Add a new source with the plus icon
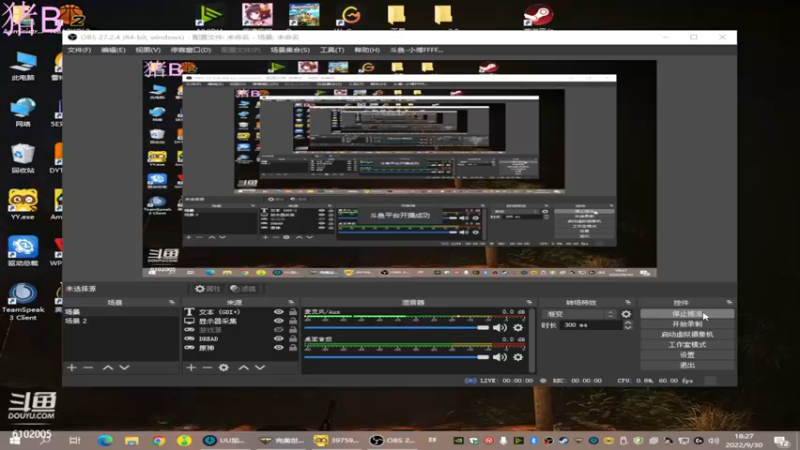This screenshot has height=450, width=800. tap(191, 367)
